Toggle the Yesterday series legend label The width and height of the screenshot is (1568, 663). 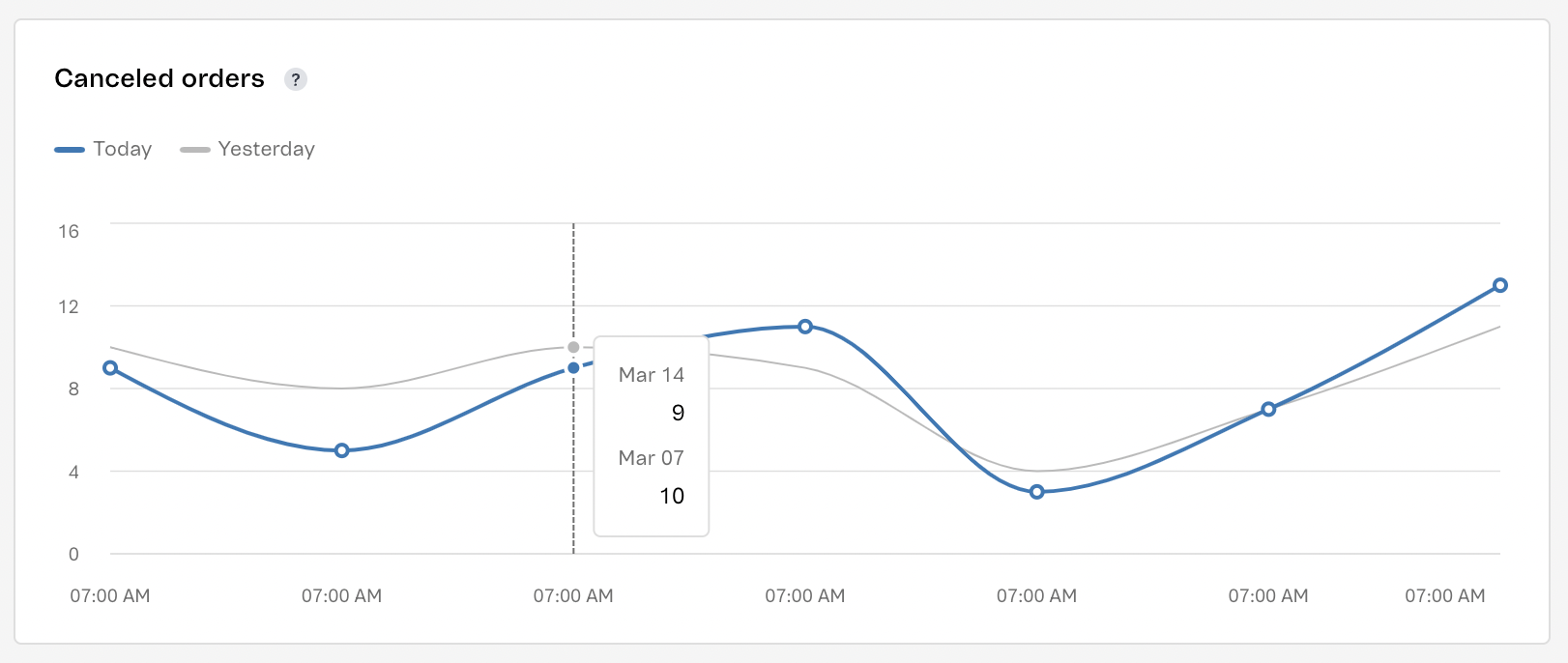point(267,149)
